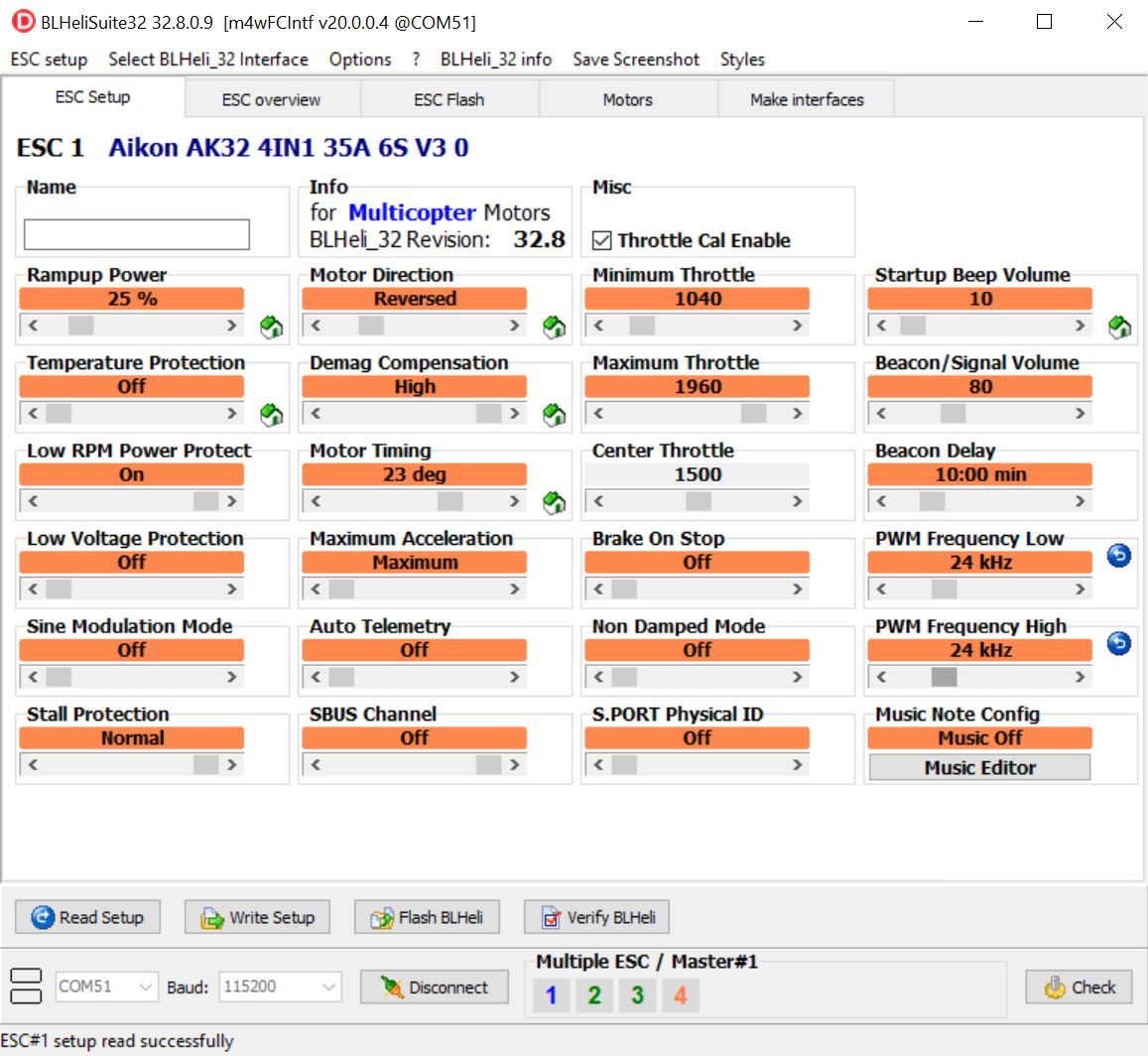Increase Minimum Throttle with right arrow
Screen dimensions: 1148x1056
798,326
